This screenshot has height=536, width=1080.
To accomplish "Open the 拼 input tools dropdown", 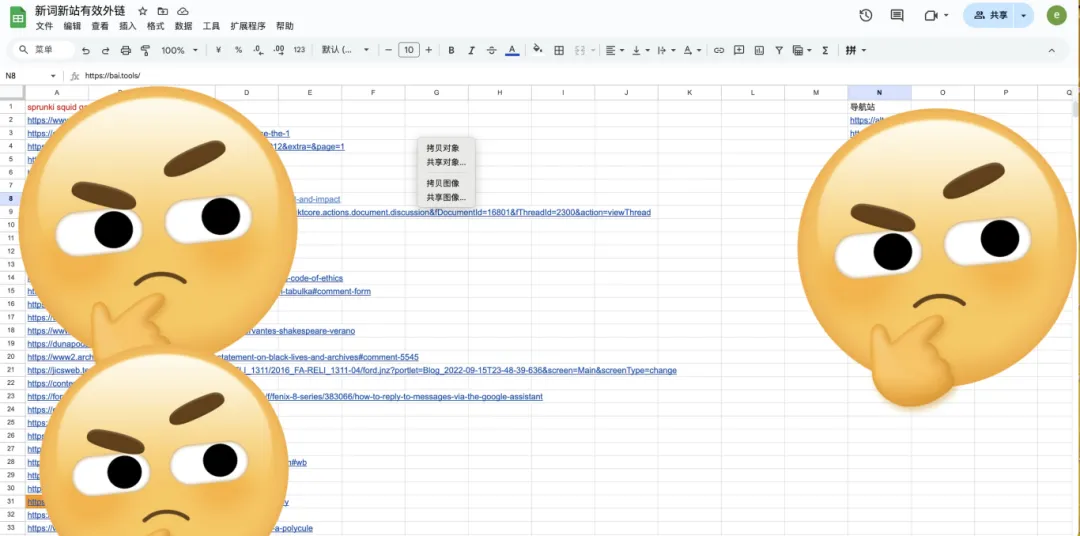I will (855, 50).
